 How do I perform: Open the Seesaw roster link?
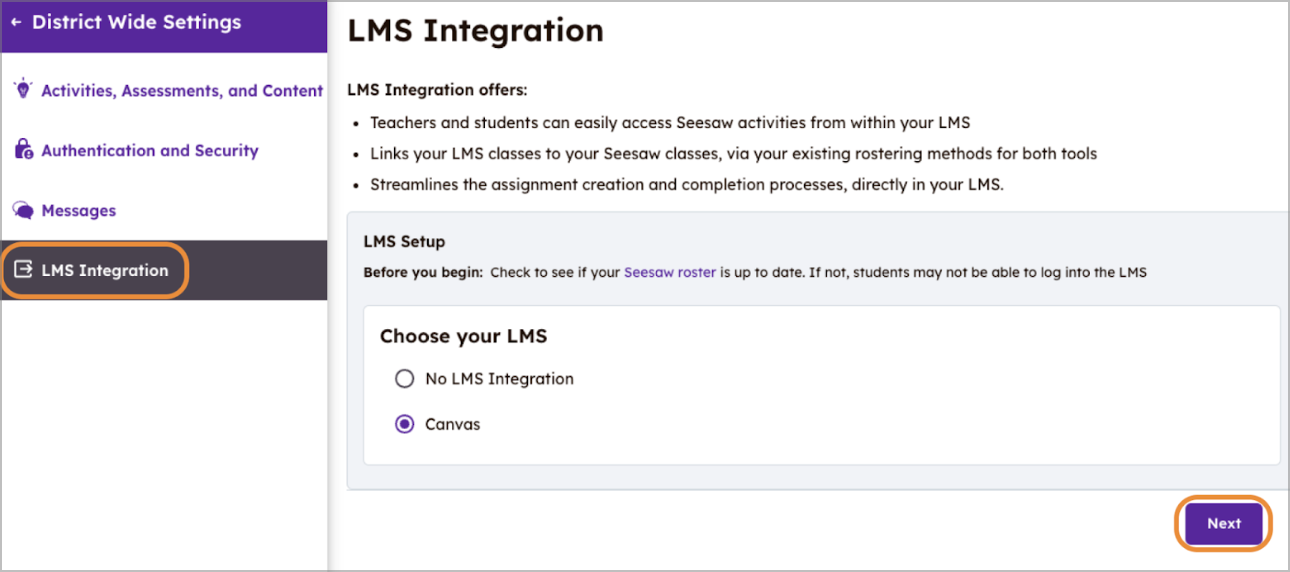669,272
